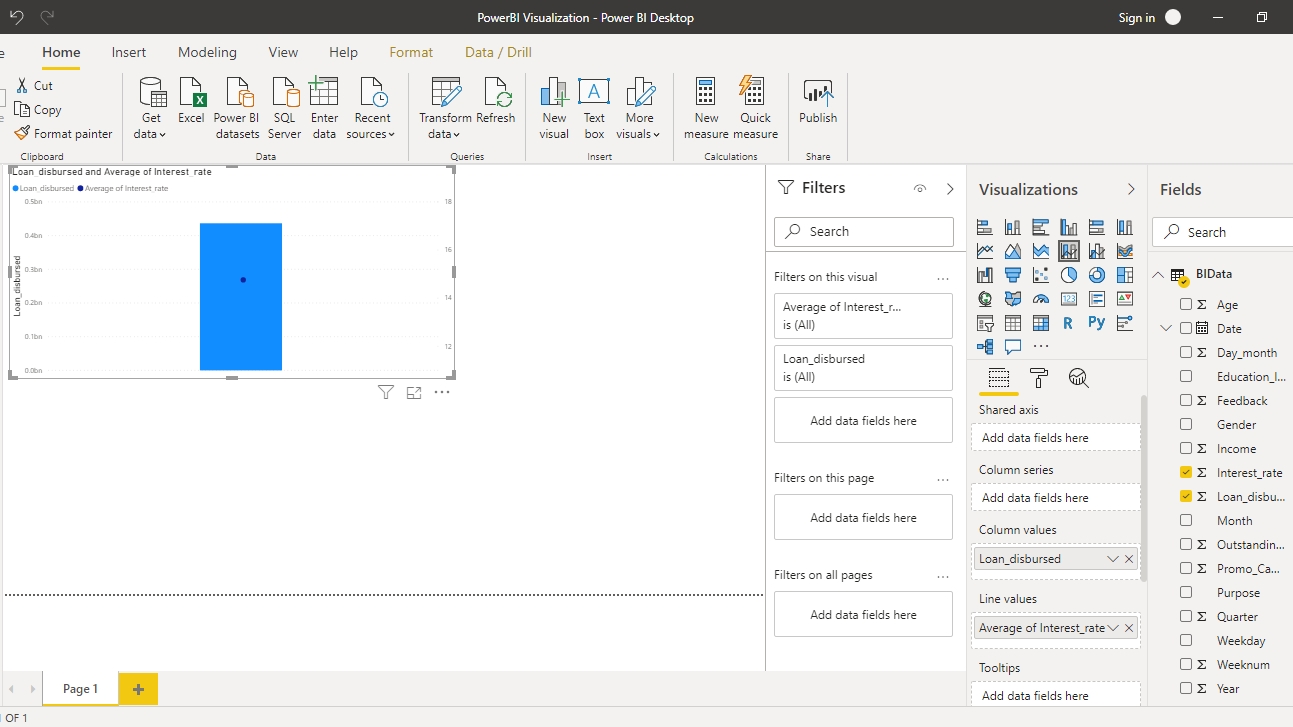Select the Gauge visualization icon
The width and height of the screenshot is (1293, 727).
pyautogui.click(x=1041, y=299)
